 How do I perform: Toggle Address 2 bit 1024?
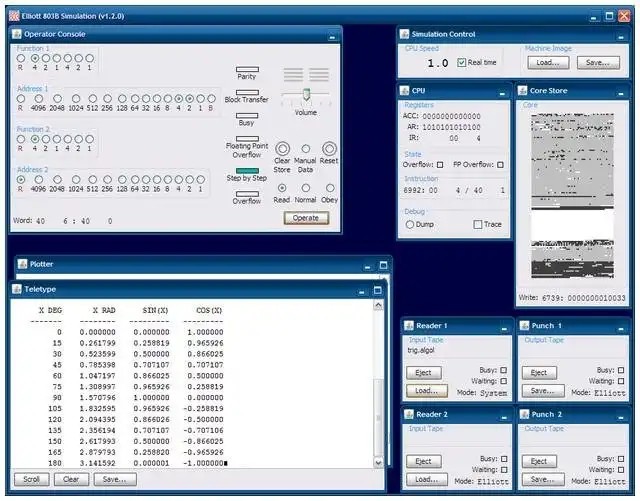pyautogui.click(x=76, y=180)
